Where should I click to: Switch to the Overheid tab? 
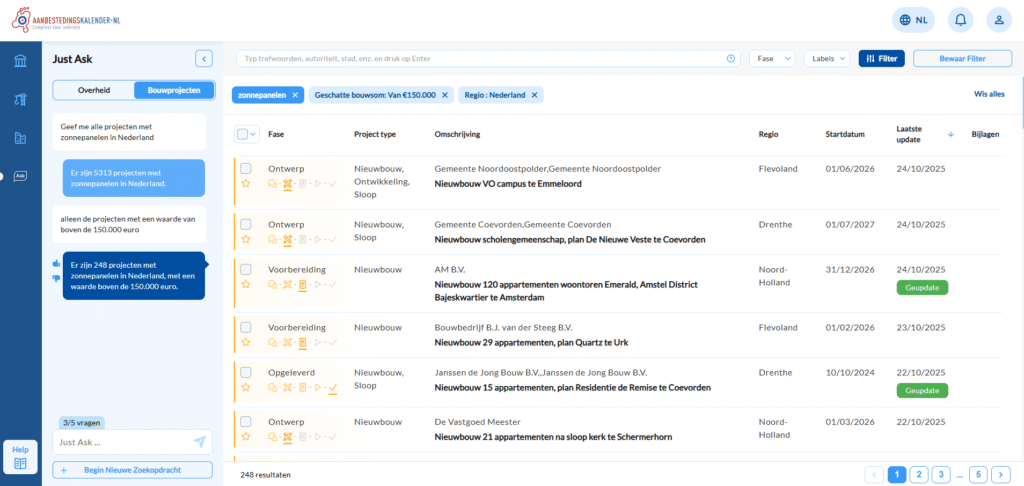[93, 90]
